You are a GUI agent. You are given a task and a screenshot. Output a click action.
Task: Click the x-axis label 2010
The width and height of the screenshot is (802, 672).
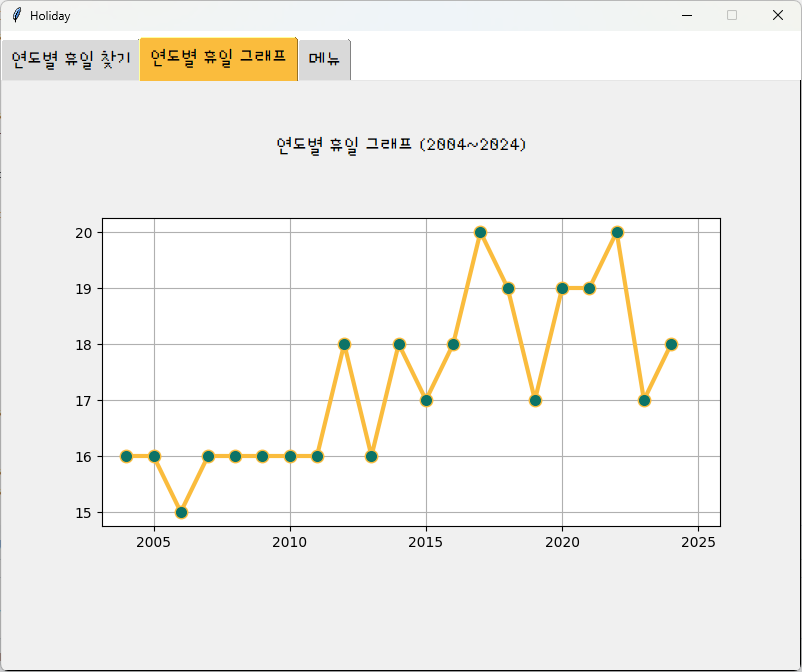coord(289,542)
